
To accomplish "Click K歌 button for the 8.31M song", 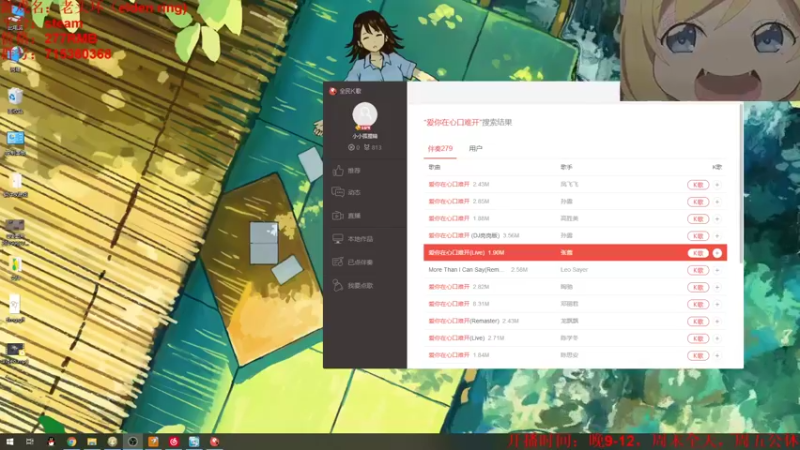I will tap(698, 304).
